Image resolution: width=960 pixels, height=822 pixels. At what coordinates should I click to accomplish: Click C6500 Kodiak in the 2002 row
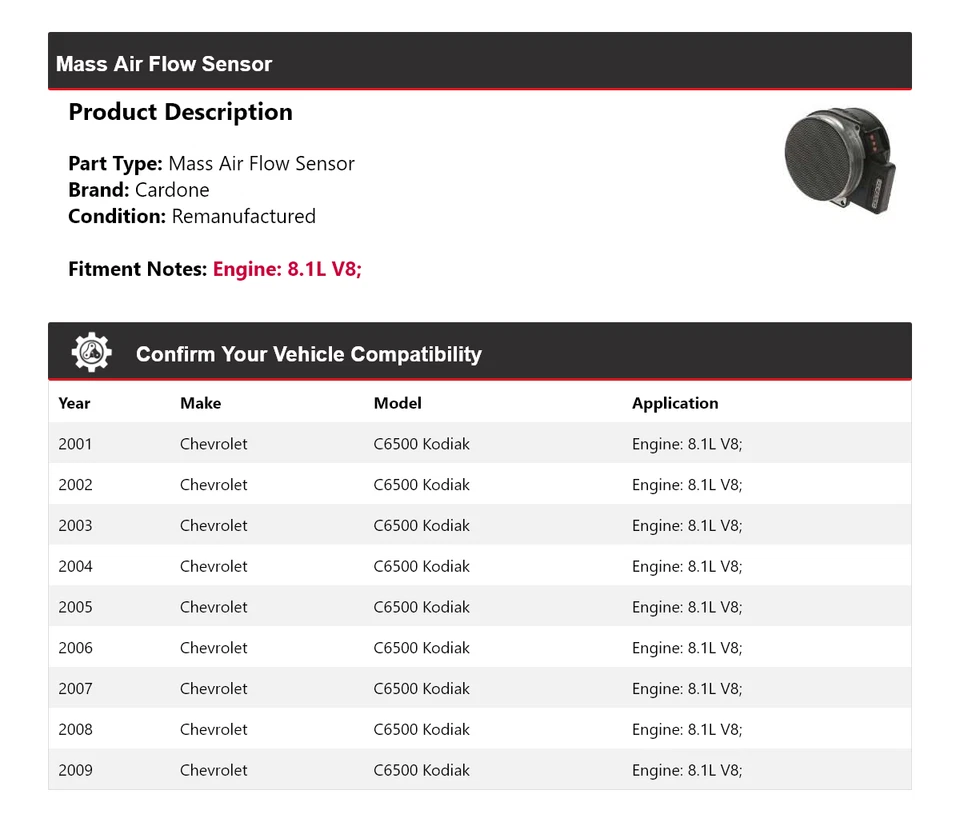(x=421, y=485)
